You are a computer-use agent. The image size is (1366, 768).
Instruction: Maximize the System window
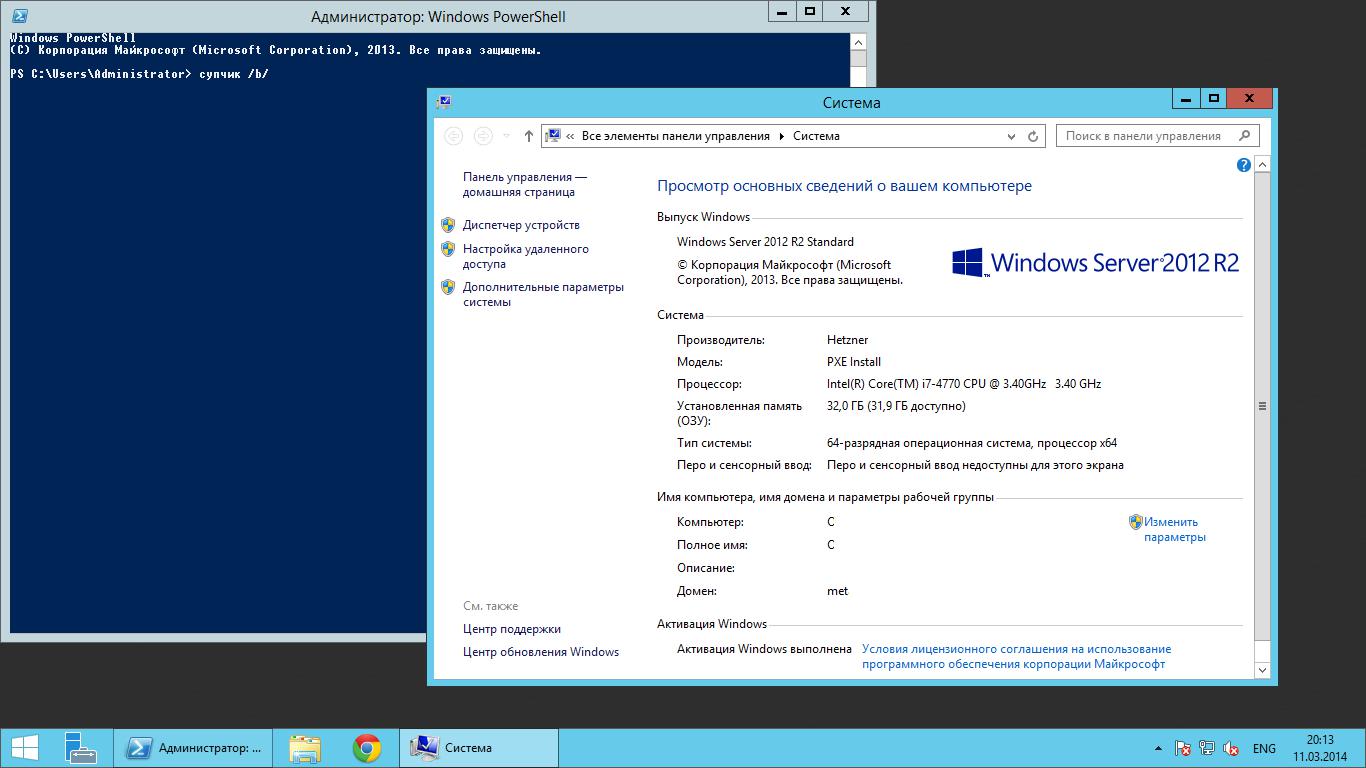(x=1214, y=98)
